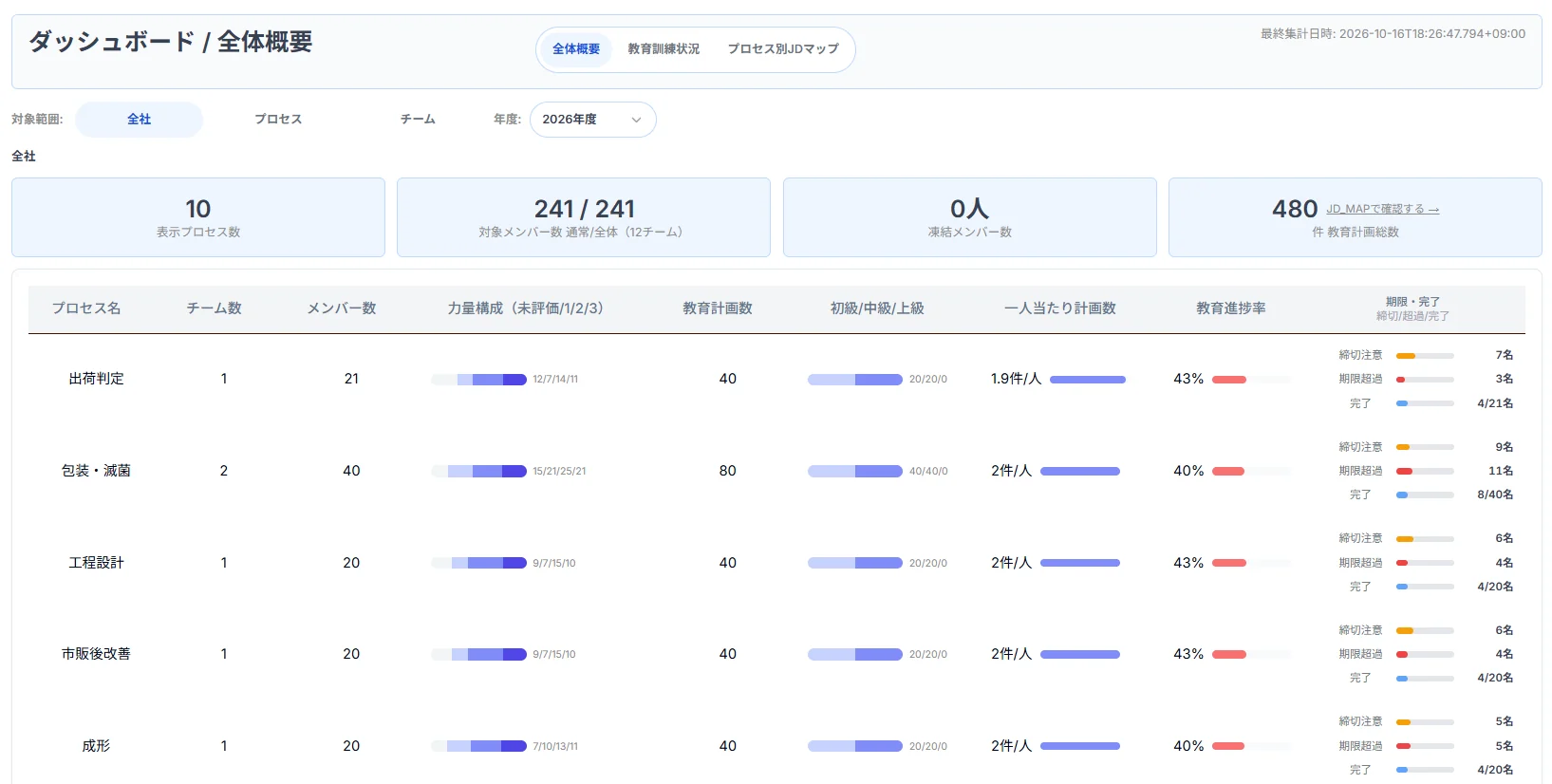Click the 7/10/13/11 skill breakdown text
The width and height of the screenshot is (1552, 784).
coord(555,747)
